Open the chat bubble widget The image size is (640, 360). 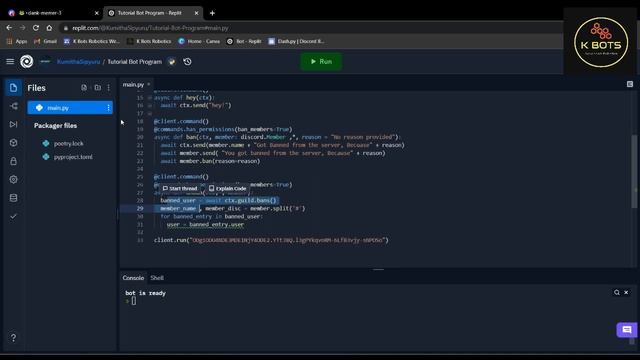[627, 330]
